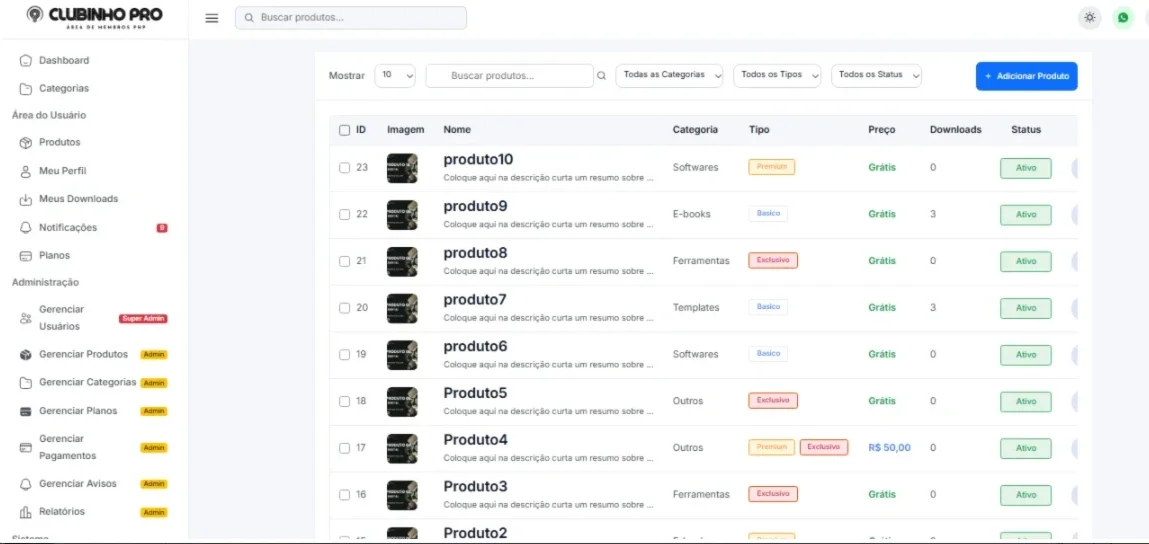
Task: Sort by the Nome column header
Action: [457, 130]
